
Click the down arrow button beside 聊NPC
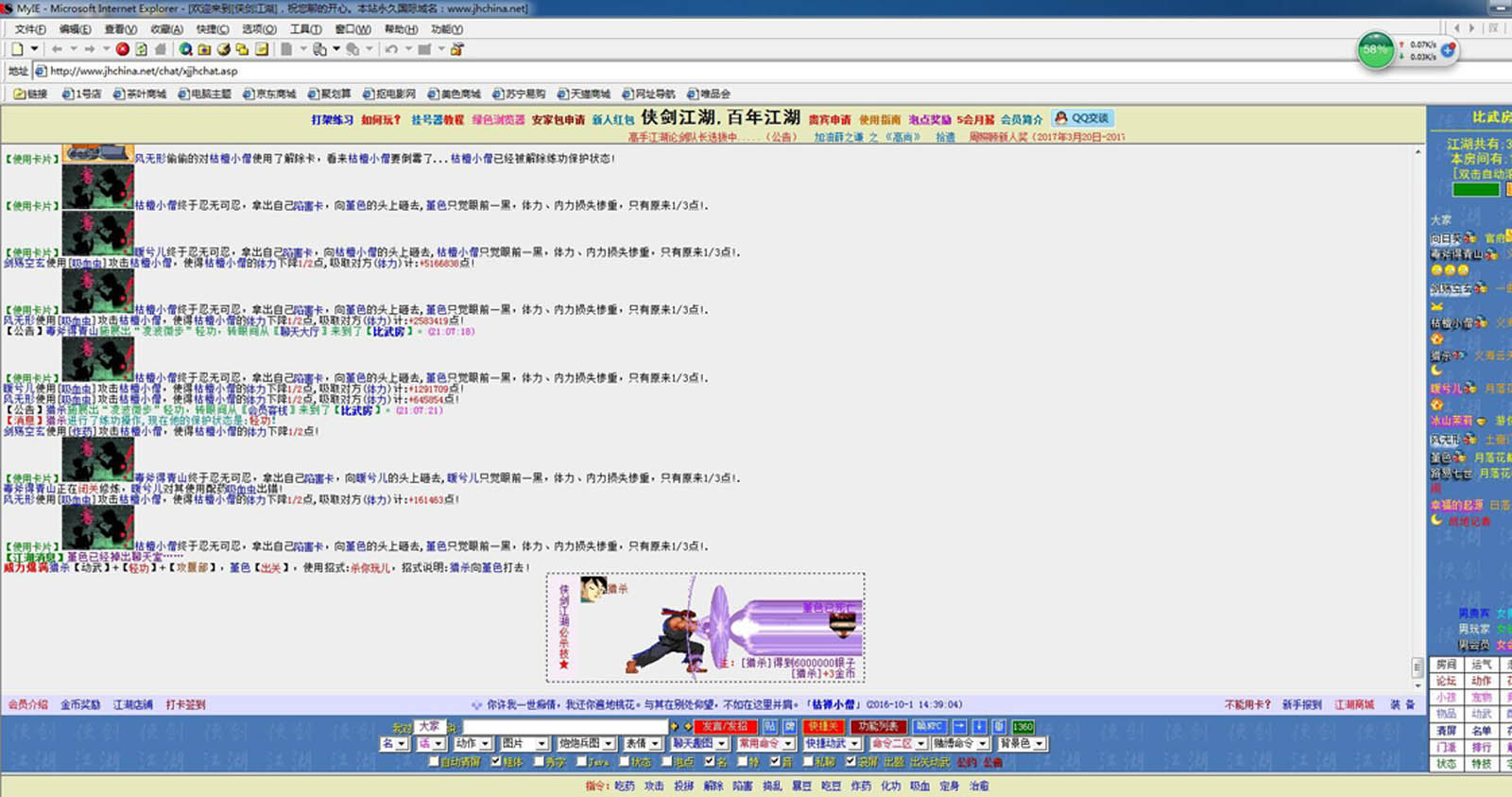[979, 726]
